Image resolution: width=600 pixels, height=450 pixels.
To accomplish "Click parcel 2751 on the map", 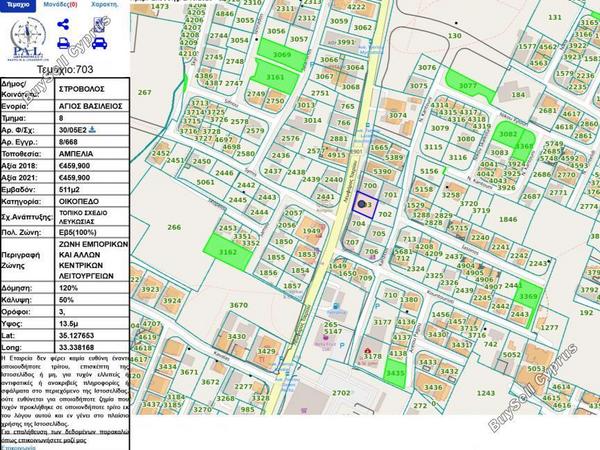I will click(x=320, y=93).
